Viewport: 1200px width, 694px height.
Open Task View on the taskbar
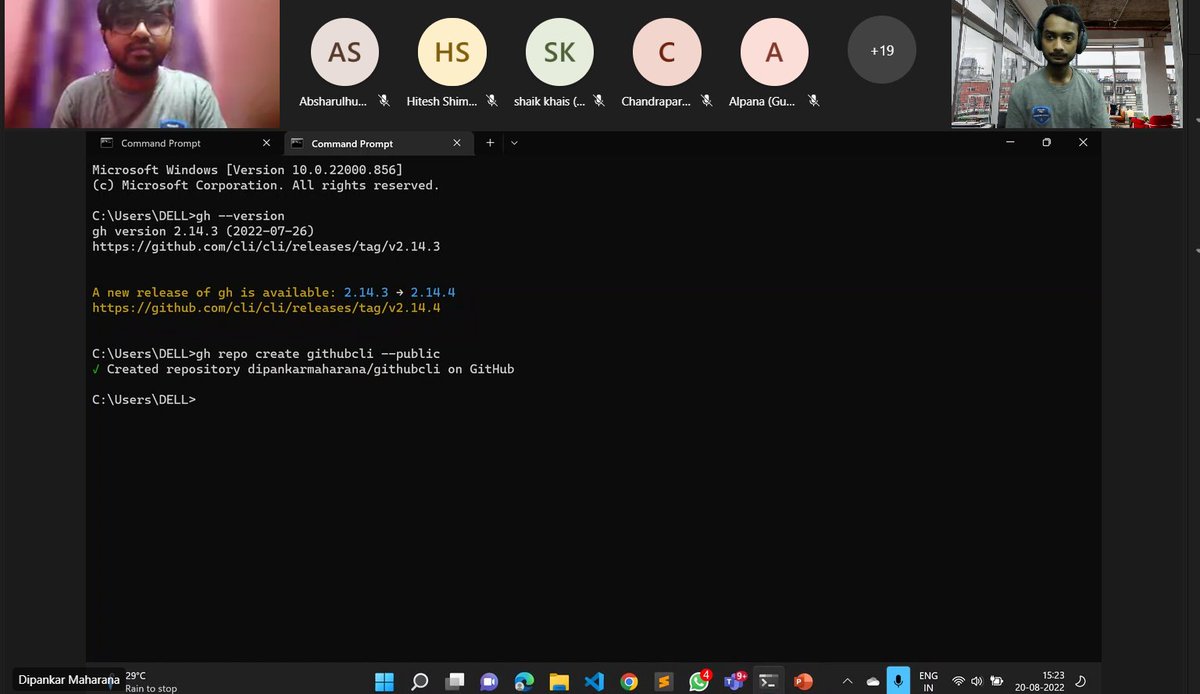pyautogui.click(x=455, y=681)
